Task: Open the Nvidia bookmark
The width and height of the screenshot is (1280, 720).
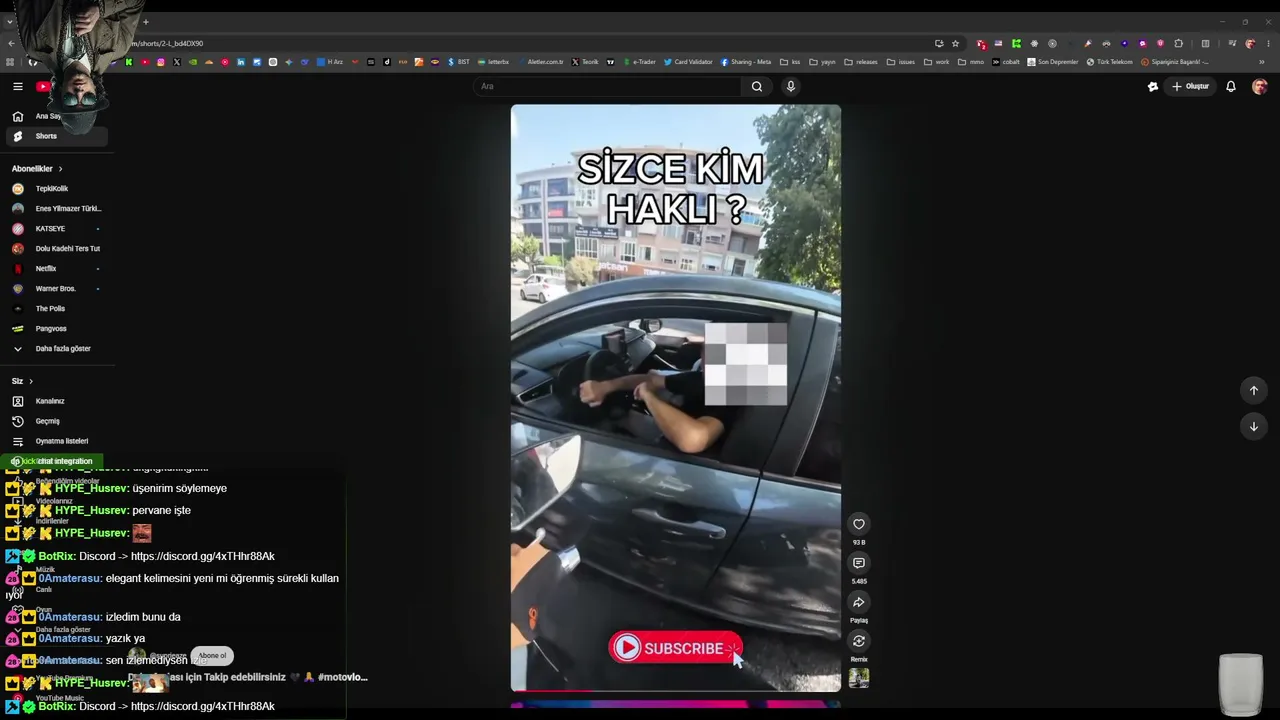Action: pos(193,62)
